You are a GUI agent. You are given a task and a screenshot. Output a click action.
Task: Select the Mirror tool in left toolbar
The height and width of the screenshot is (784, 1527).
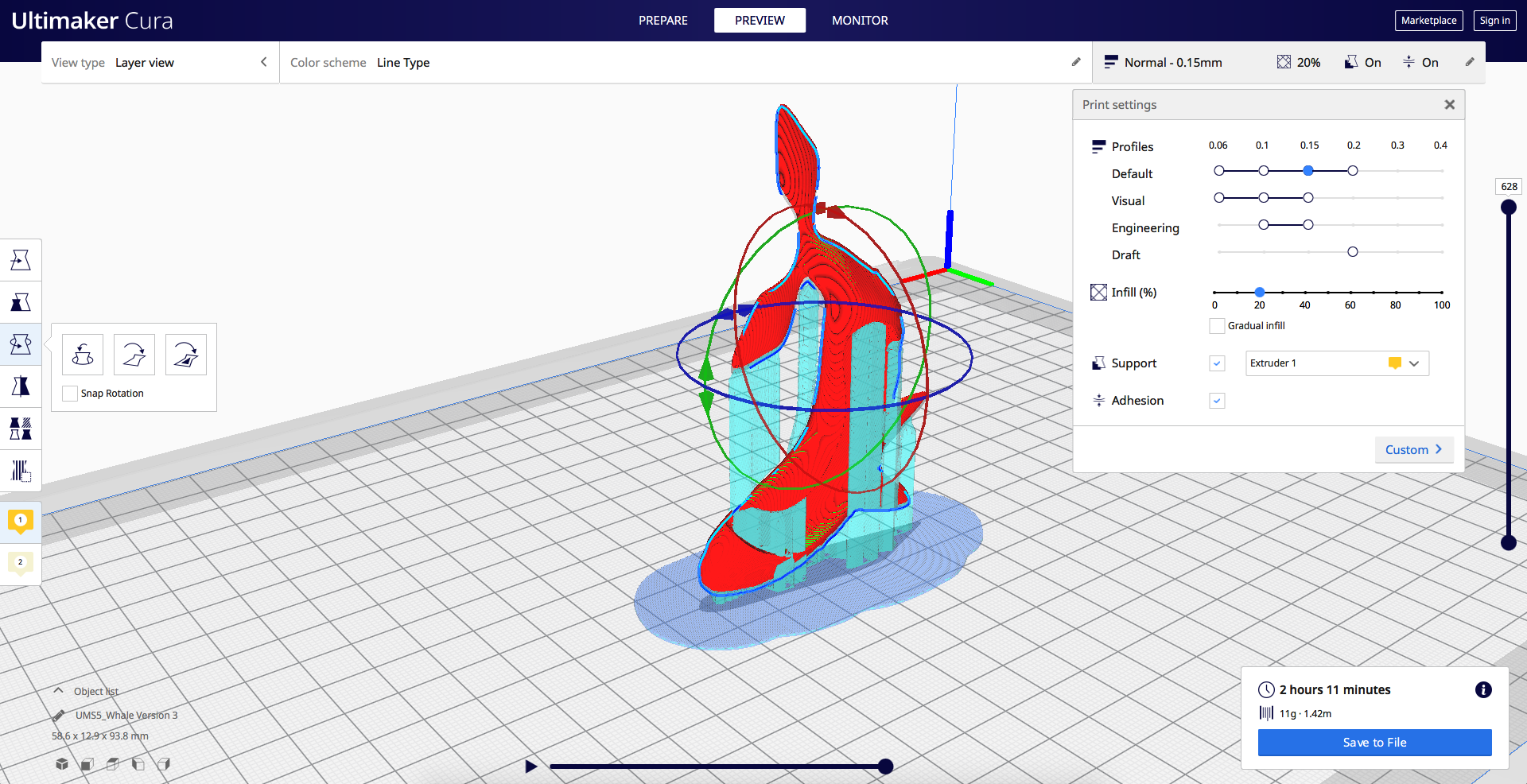[x=21, y=386]
